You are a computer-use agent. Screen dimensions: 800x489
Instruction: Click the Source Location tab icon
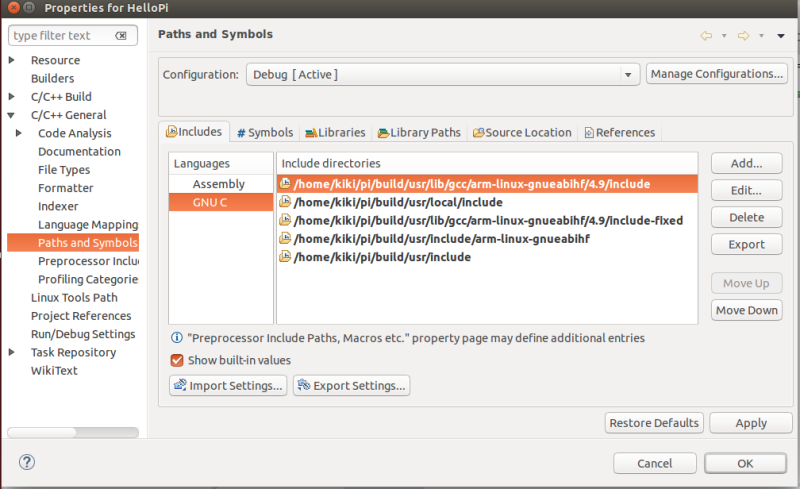pyautogui.click(x=479, y=133)
